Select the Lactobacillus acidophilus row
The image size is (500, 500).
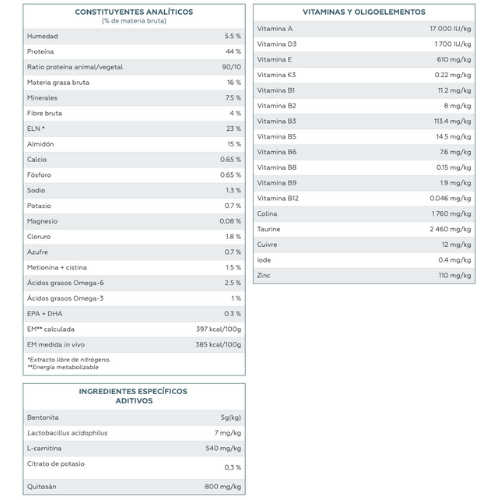134,433
